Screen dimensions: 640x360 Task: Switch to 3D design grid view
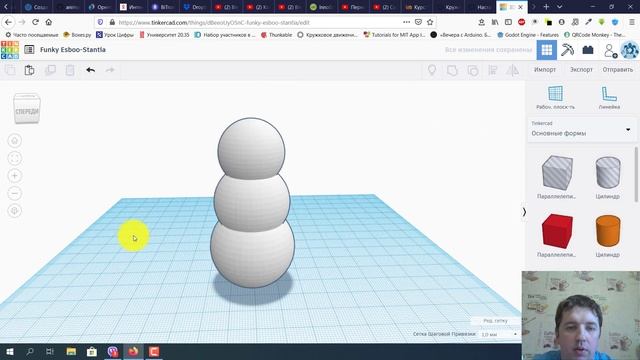tap(547, 50)
